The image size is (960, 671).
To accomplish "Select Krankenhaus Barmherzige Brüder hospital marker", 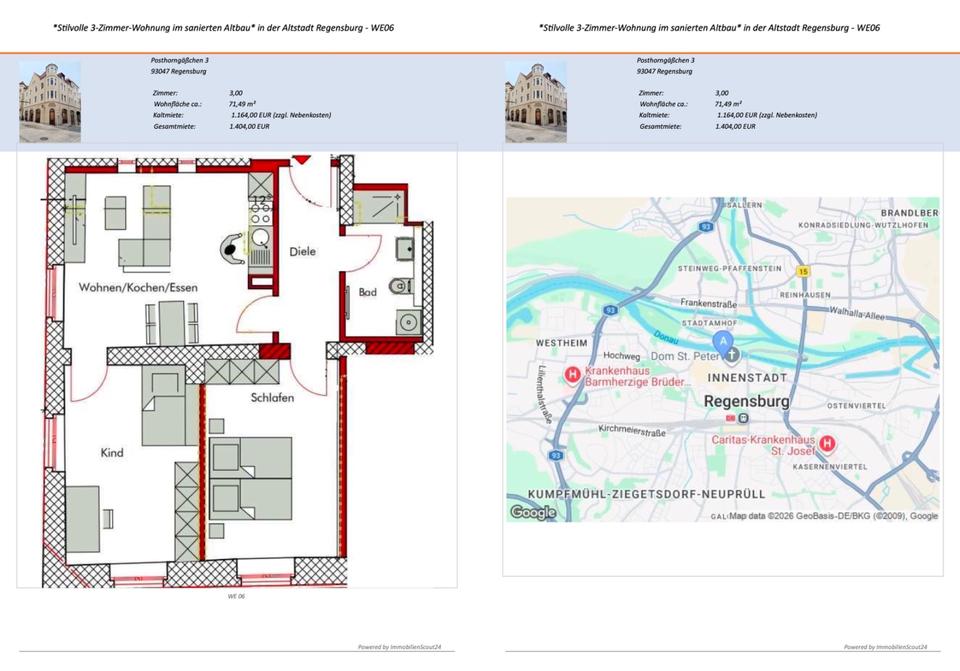I will coord(572,376).
